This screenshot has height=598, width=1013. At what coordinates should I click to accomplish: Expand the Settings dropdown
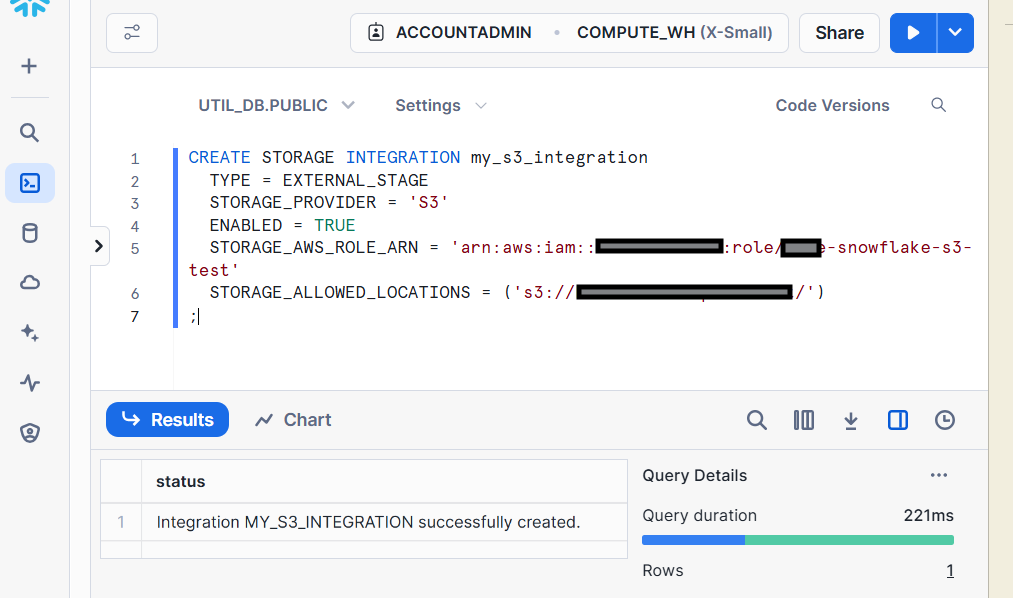tap(441, 105)
